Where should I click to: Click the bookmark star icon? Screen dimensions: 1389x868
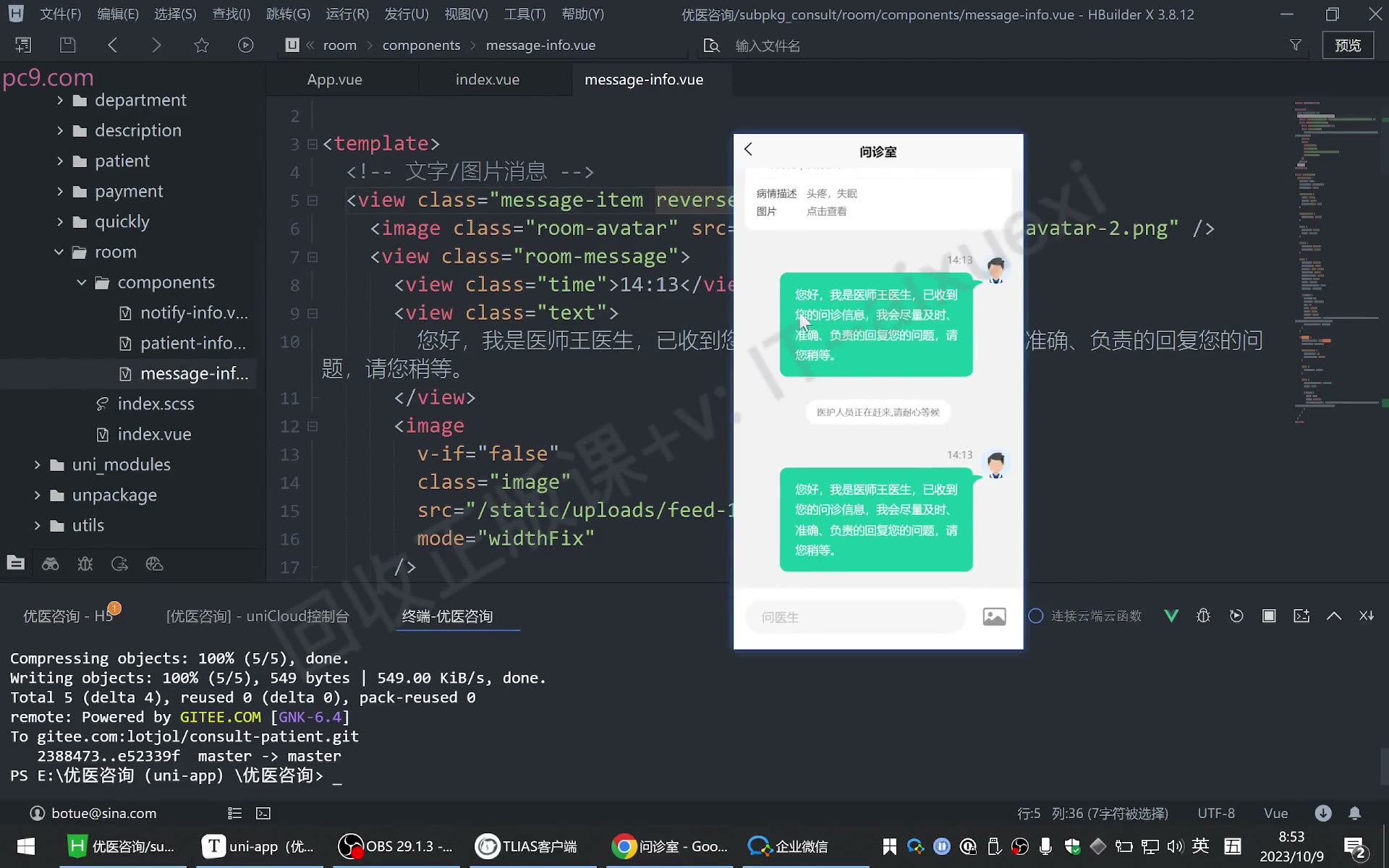point(202,45)
